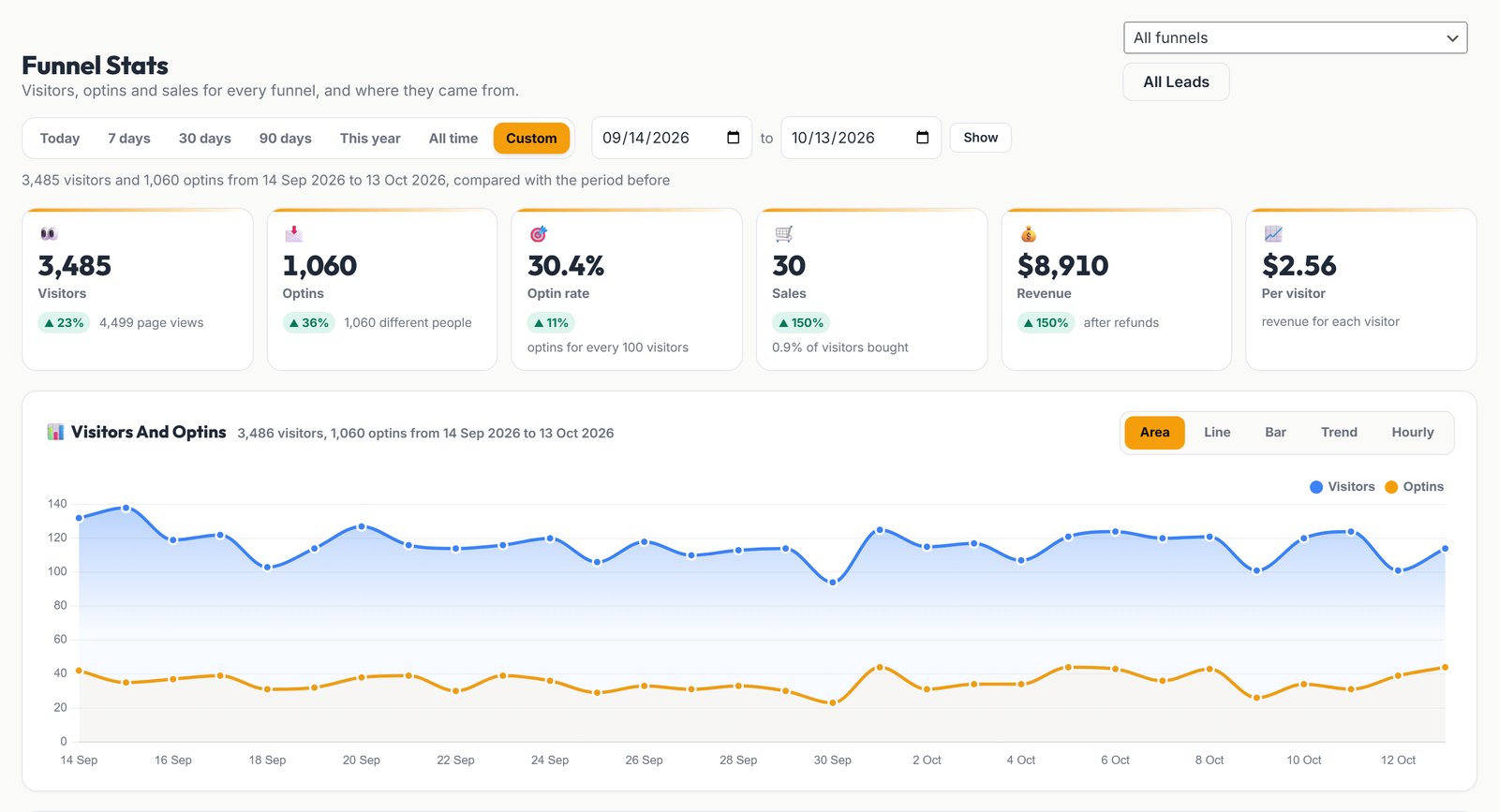
Task: Click the 30.4% optin rate value
Action: pos(566,266)
